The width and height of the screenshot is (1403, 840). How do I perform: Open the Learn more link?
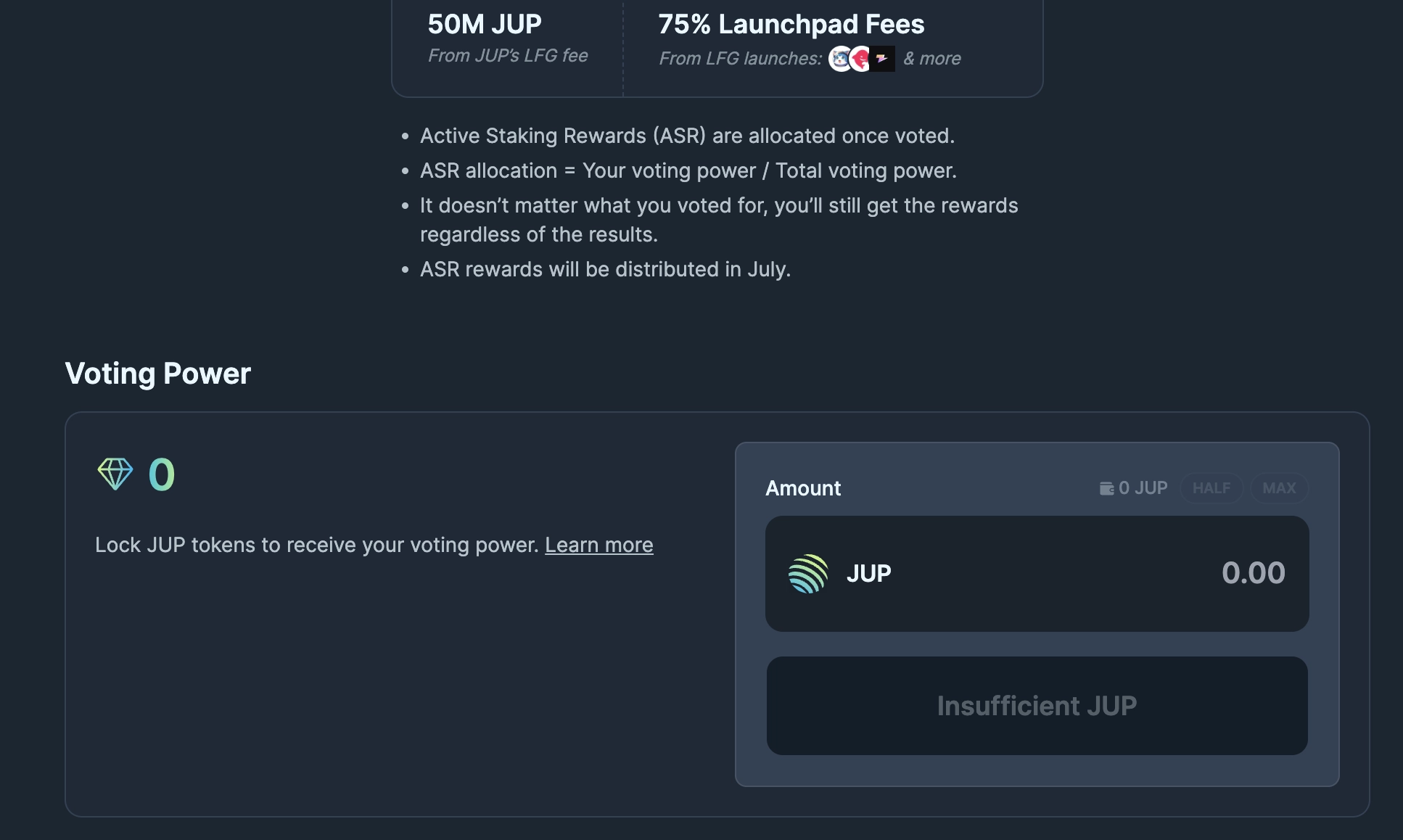point(599,545)
